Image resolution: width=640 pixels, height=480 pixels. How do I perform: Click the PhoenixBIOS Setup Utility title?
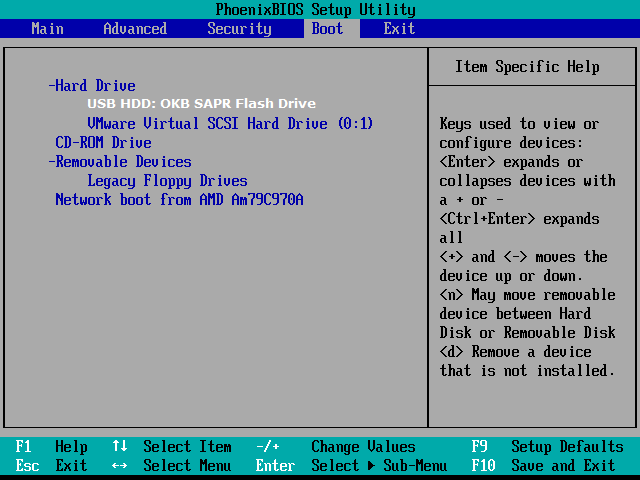point(316,9)
